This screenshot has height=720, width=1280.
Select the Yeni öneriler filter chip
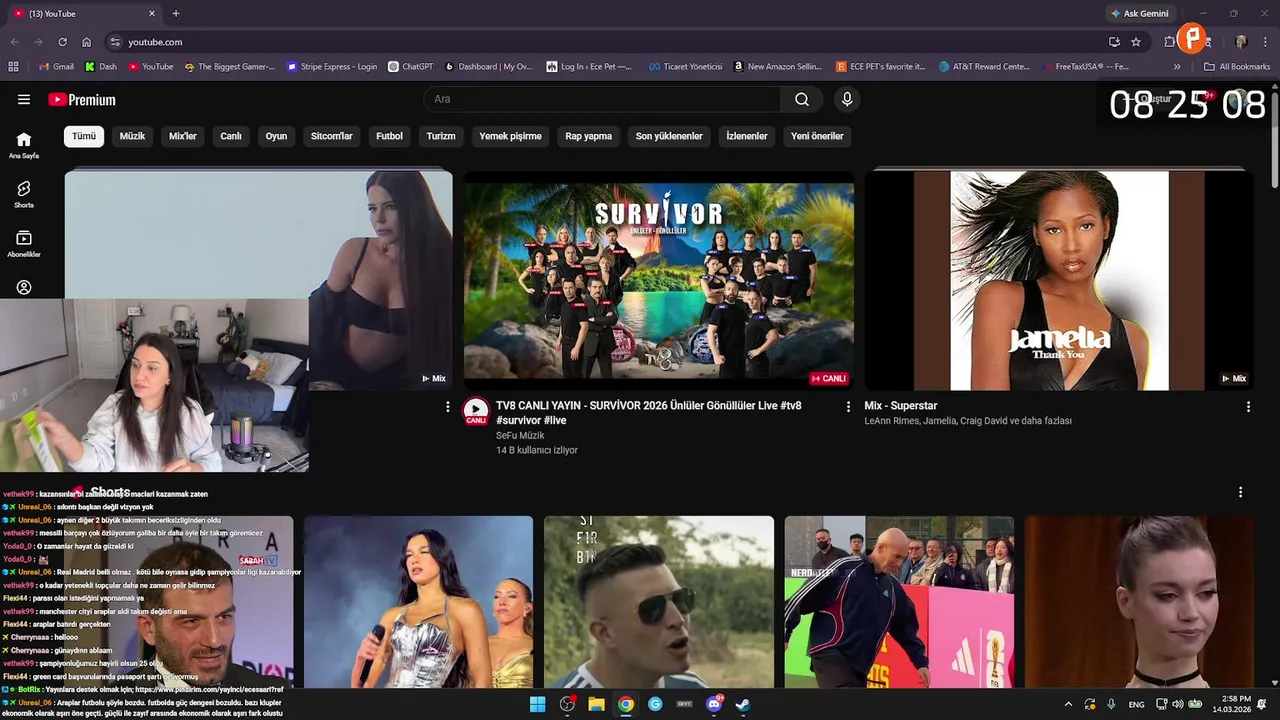(817, 136)
